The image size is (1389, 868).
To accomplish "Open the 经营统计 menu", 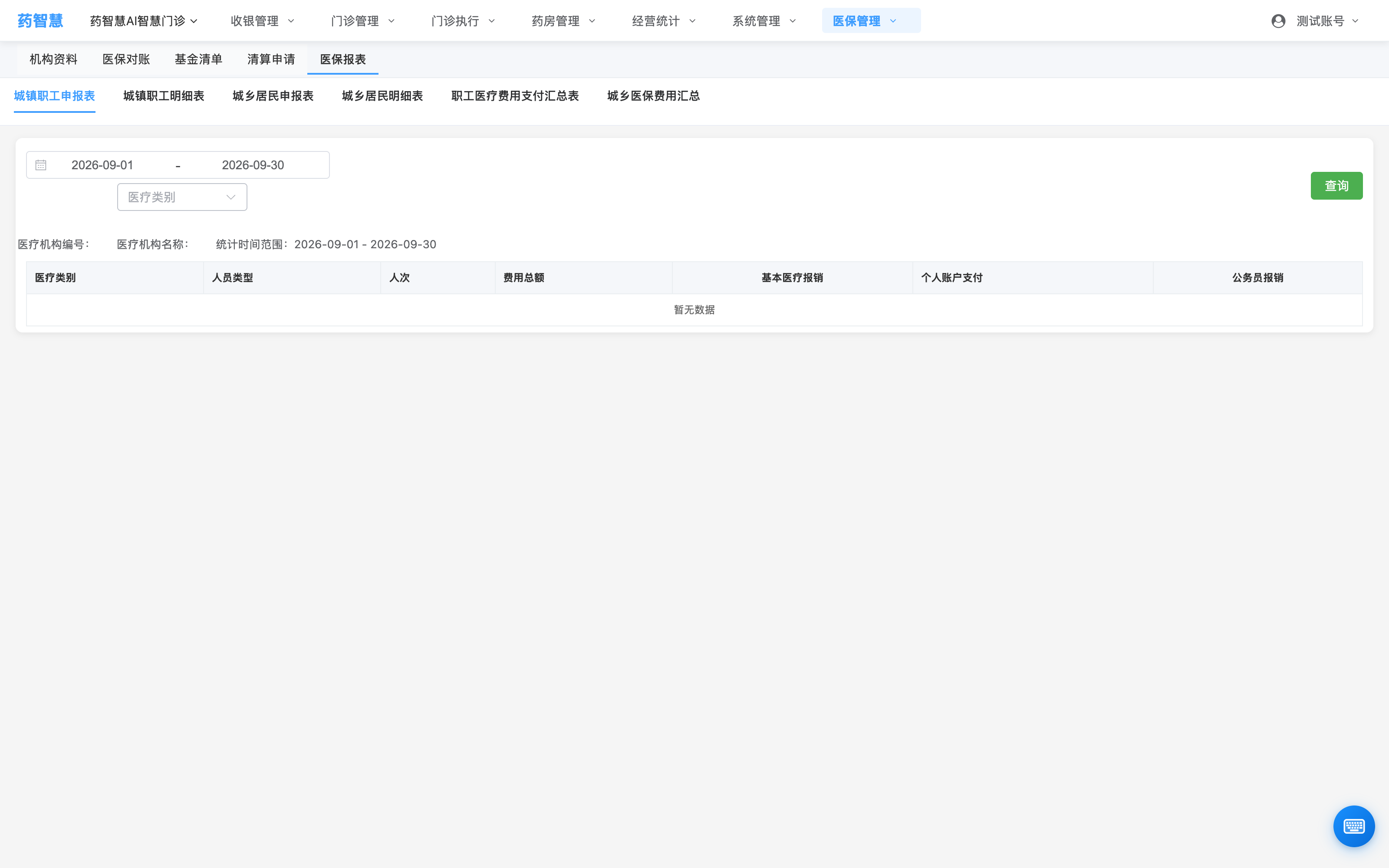I will coord(664,21).
